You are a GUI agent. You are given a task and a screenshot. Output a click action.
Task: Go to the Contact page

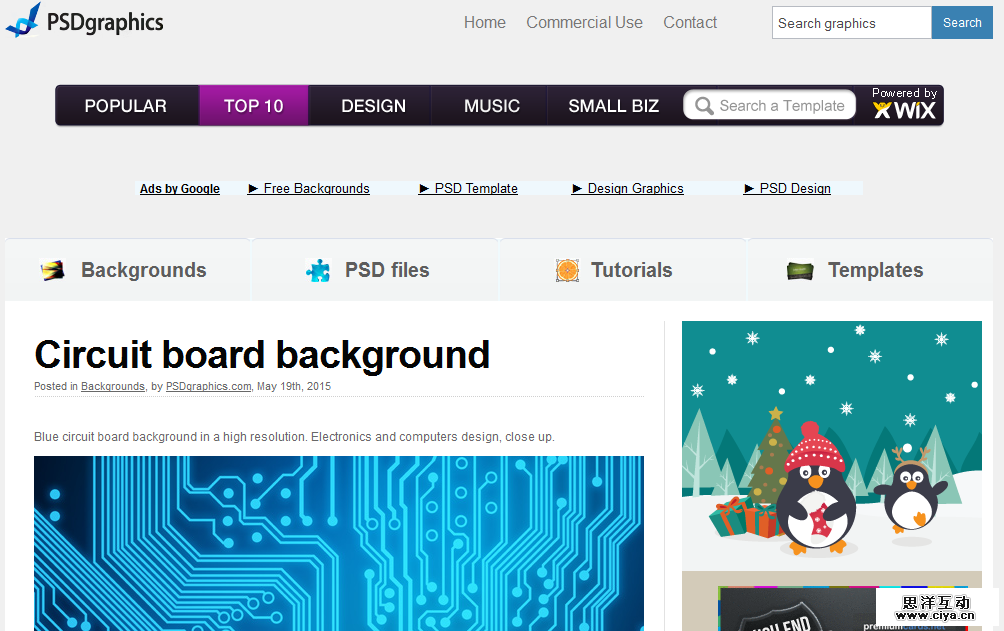click(x=690, y=23)
